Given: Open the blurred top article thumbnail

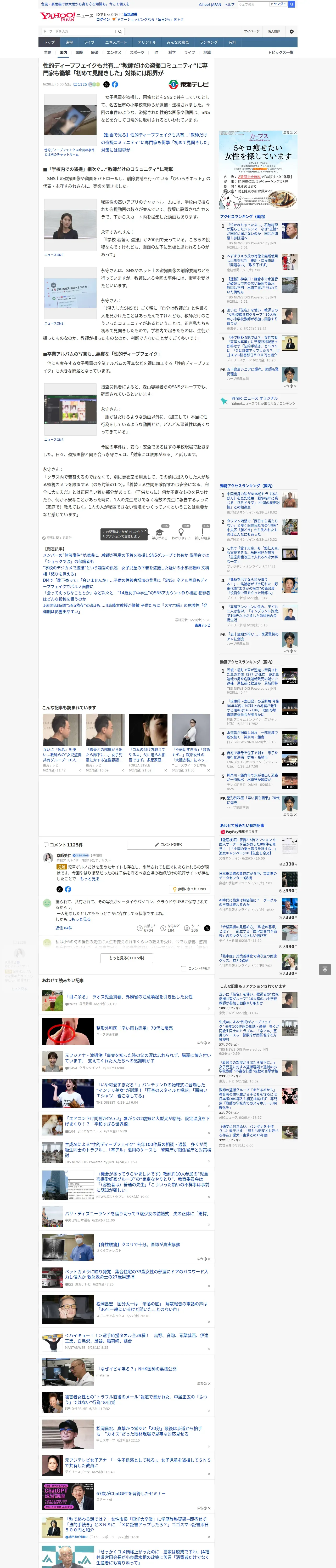Looking at the screenshot, I should coord(70,119).
